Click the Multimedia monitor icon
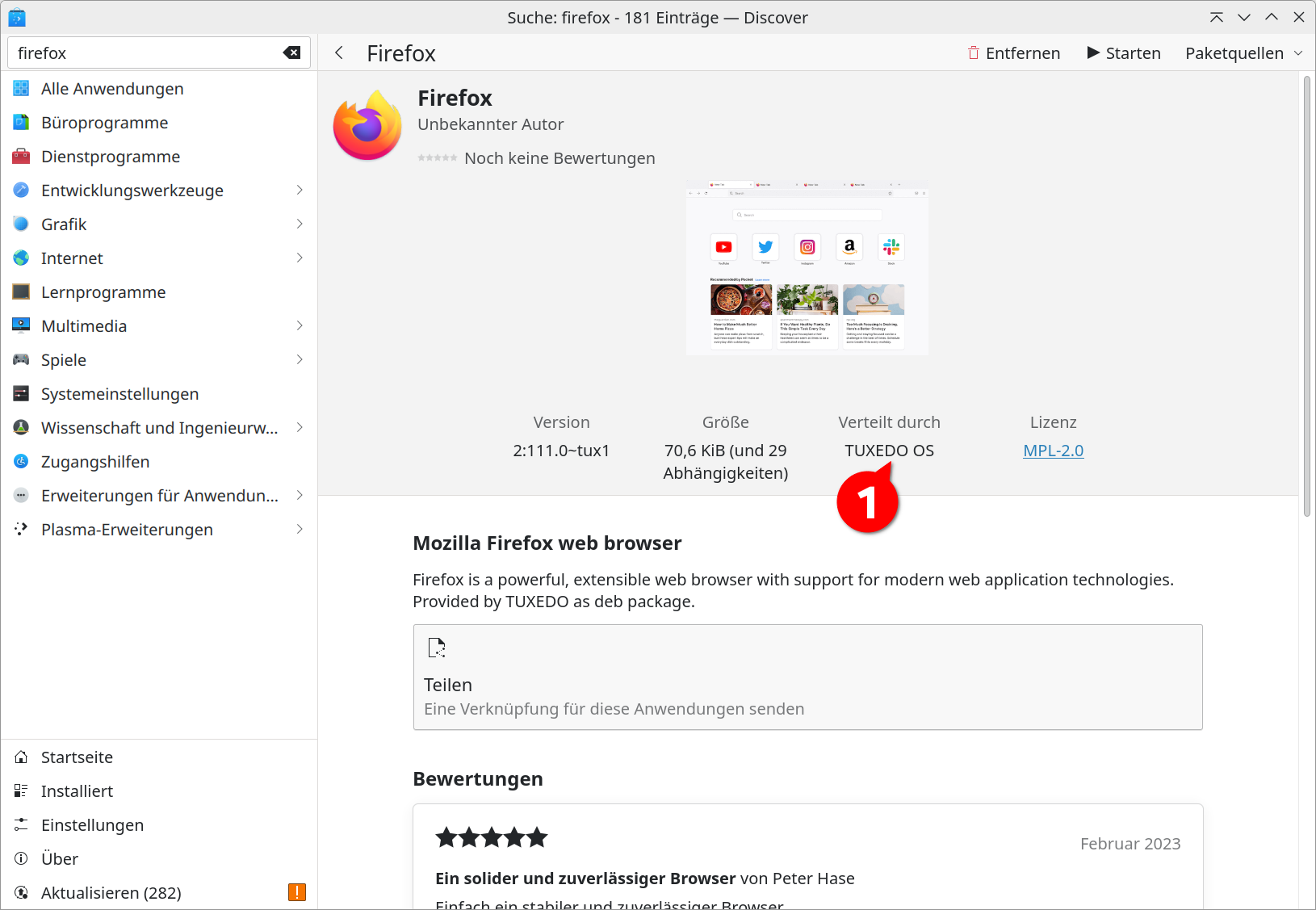 coord(21,326)
